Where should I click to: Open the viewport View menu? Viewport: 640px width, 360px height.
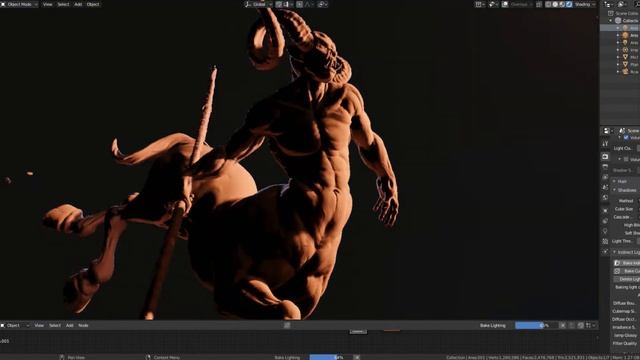point(48,4)
